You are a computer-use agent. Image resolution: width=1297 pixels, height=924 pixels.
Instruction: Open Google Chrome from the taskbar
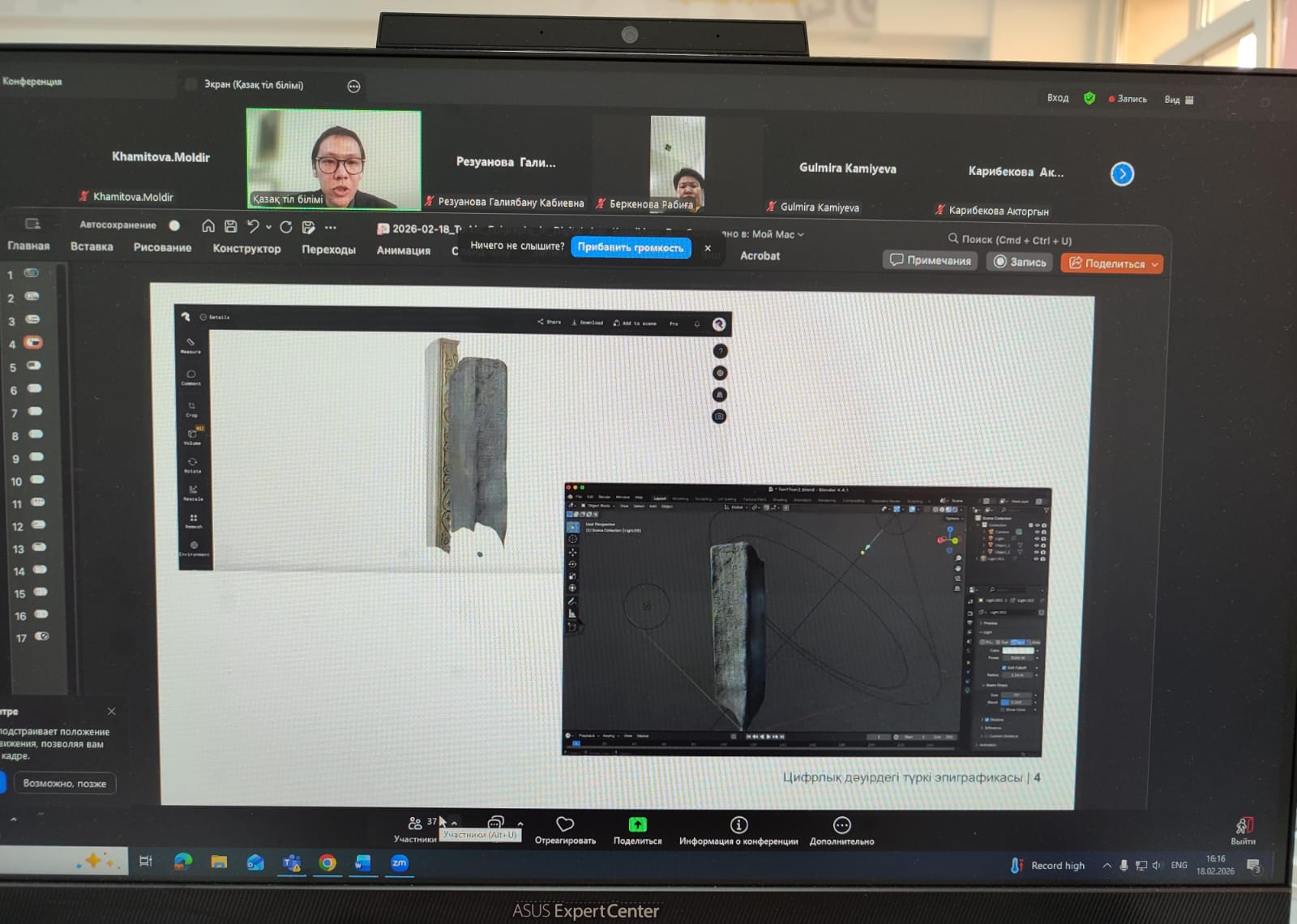point(327,863)
